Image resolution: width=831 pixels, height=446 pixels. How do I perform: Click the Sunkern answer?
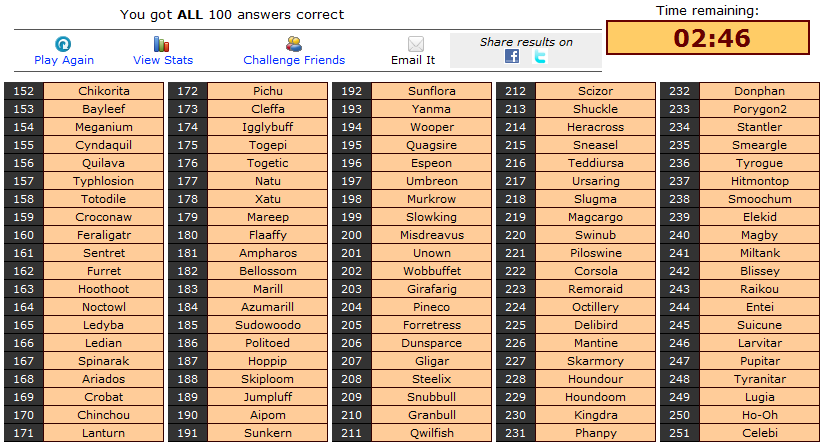coord(268,433)
